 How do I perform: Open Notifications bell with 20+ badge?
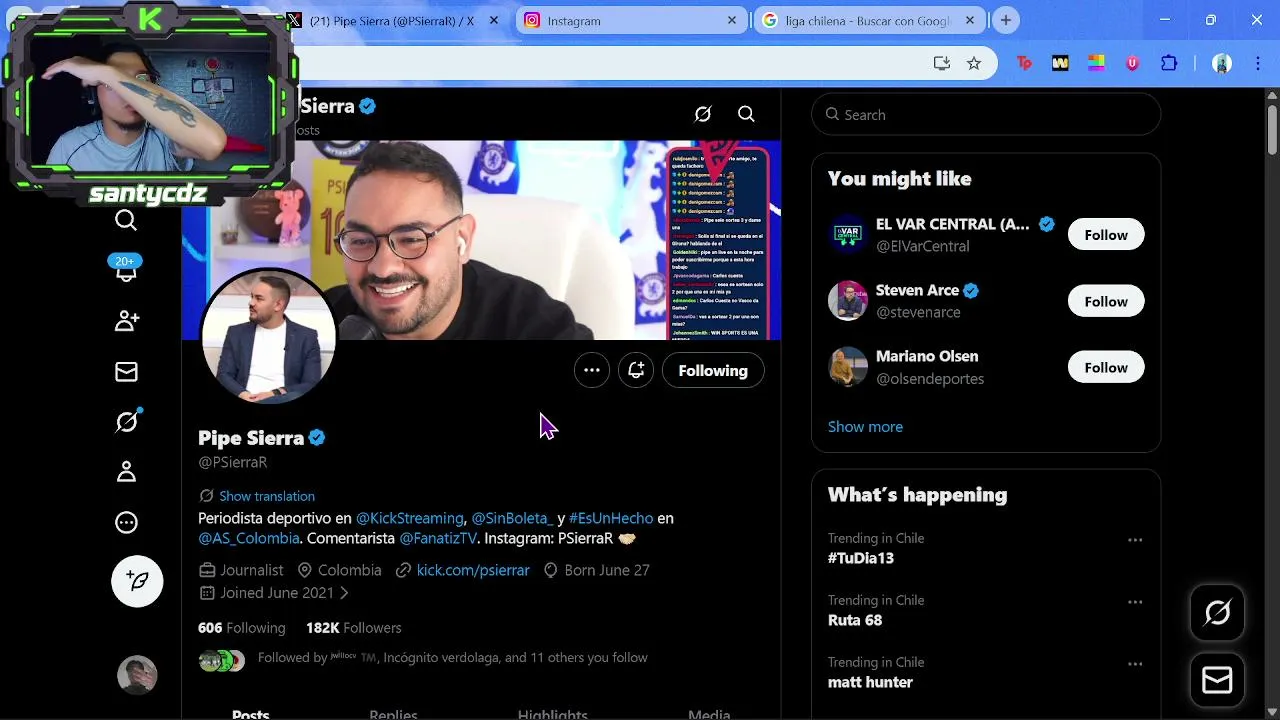point(126,269)
